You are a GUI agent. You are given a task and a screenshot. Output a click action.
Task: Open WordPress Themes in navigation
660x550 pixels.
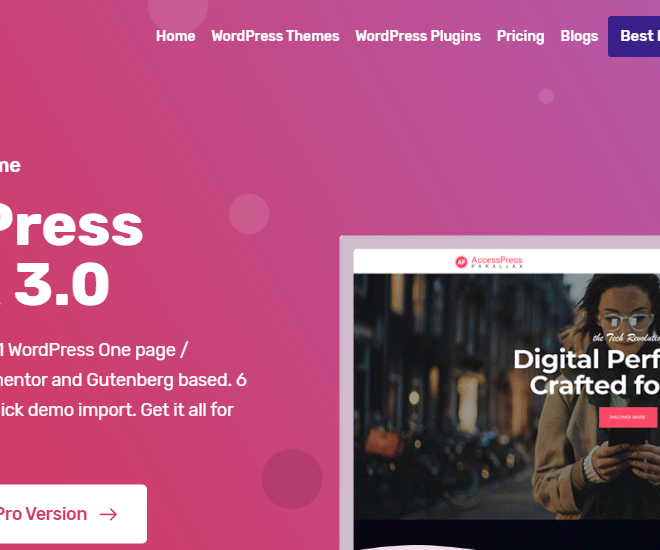[x=275, y=36]
